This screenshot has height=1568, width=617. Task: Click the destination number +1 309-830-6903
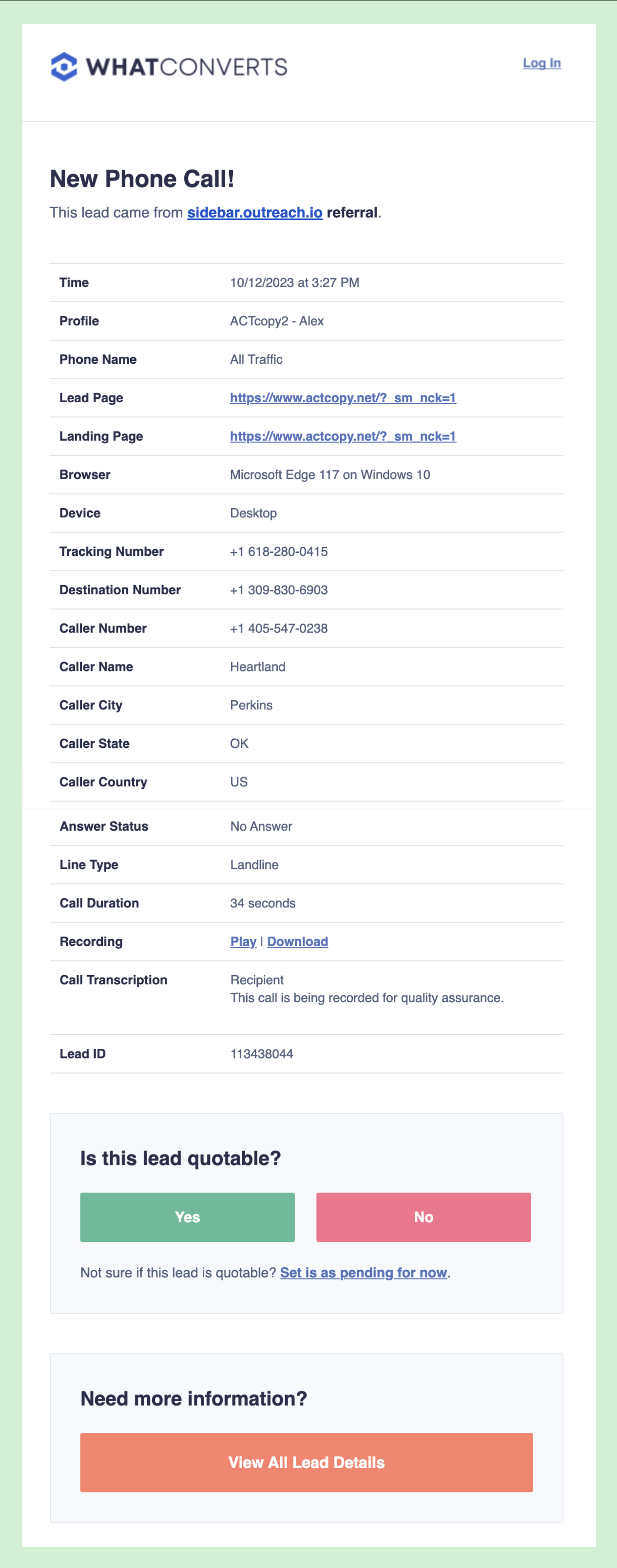tap(279, 590)
